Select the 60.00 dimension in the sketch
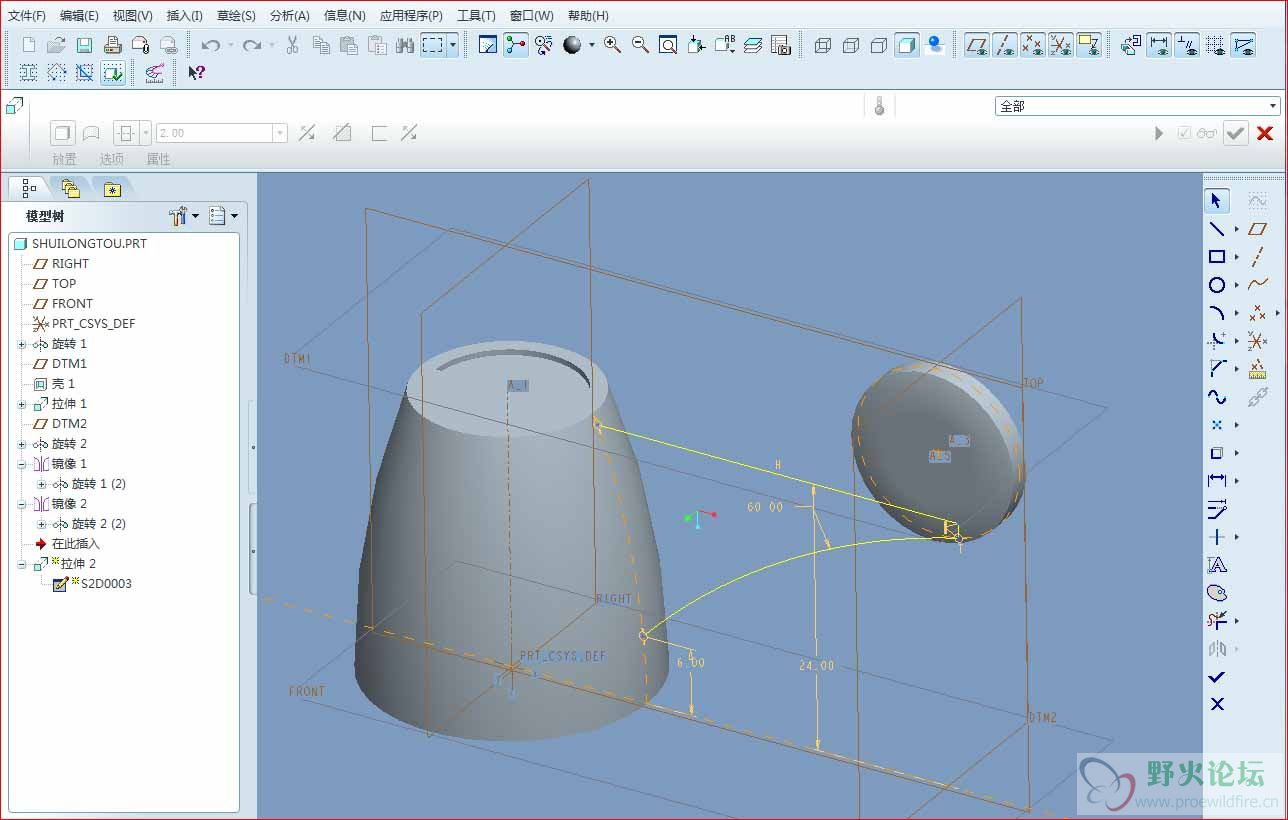This screenshot has height=820, width=1288. (x=765, y=507)
